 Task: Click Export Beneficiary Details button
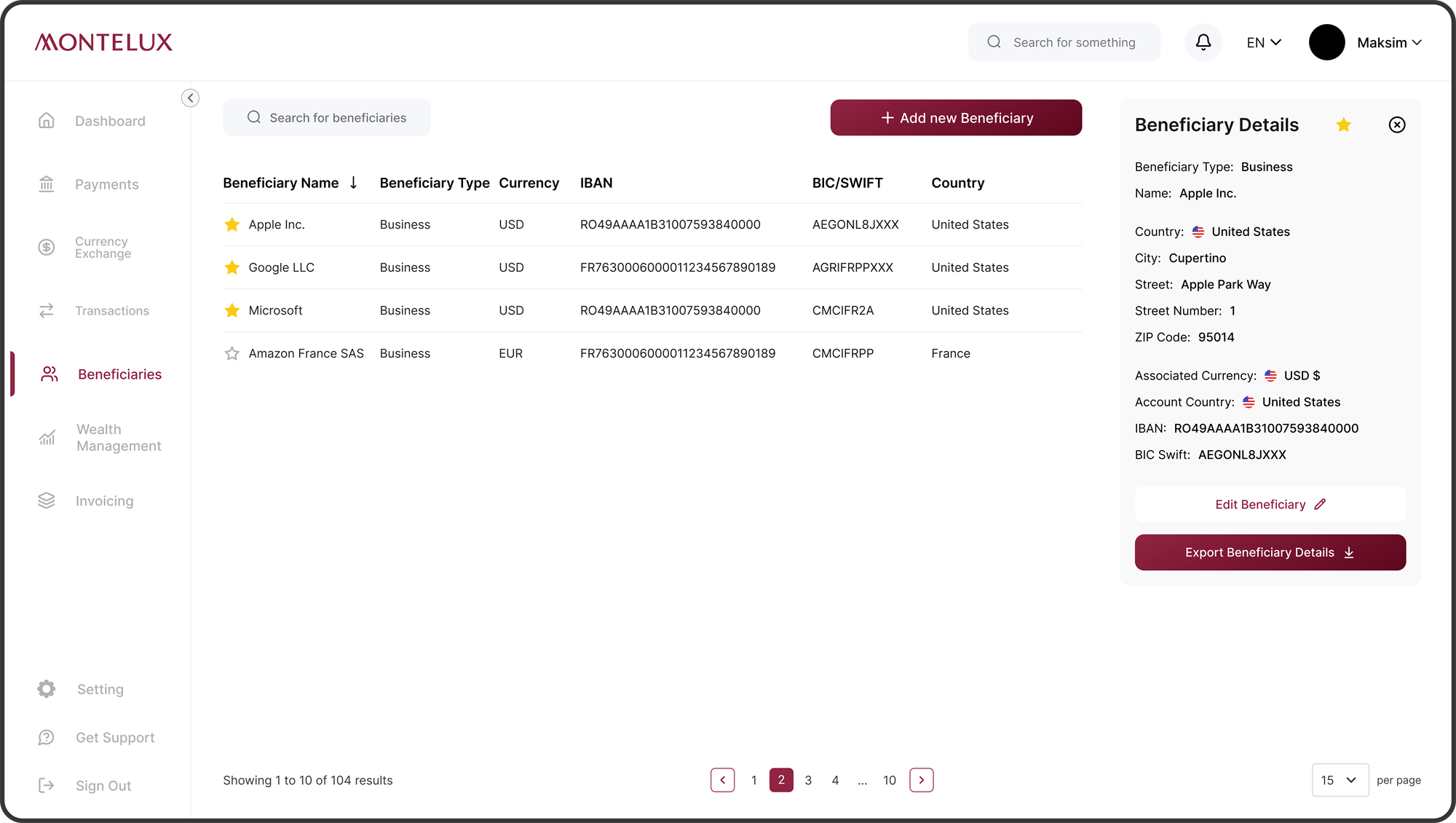(1270, 553)
